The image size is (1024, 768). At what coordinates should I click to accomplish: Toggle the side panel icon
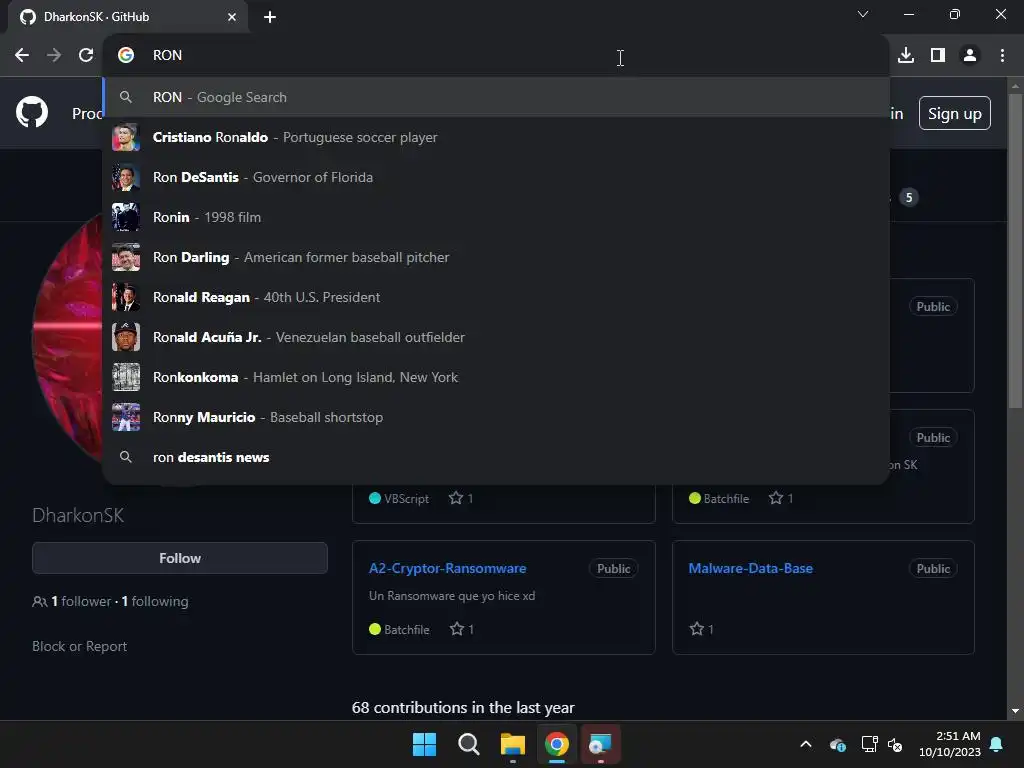coord(938,56)
